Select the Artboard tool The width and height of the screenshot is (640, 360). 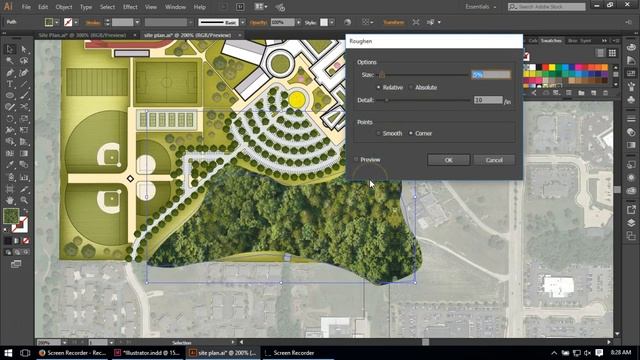(10, 189)
